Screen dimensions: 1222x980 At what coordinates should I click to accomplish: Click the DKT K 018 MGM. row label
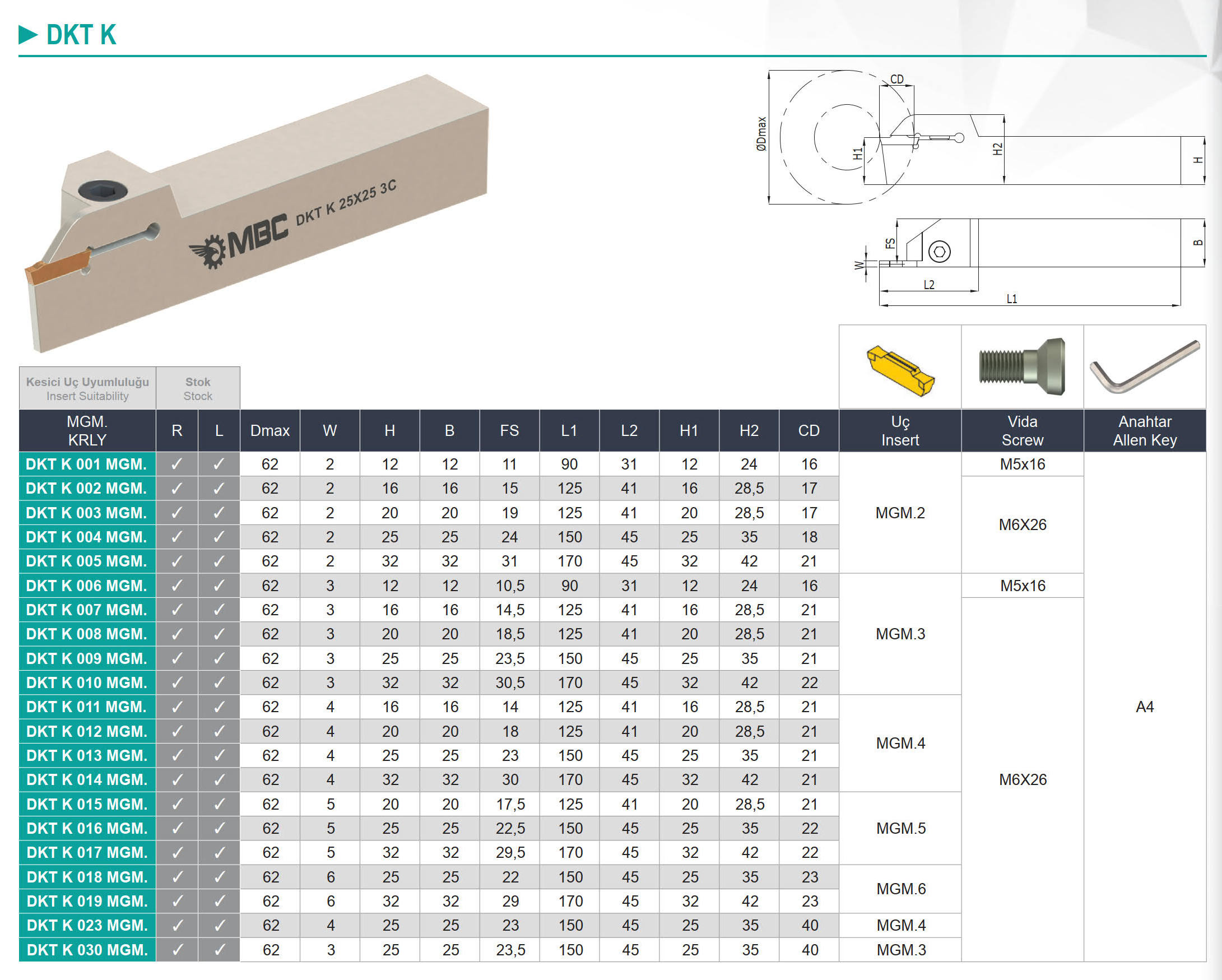[87, 877]
